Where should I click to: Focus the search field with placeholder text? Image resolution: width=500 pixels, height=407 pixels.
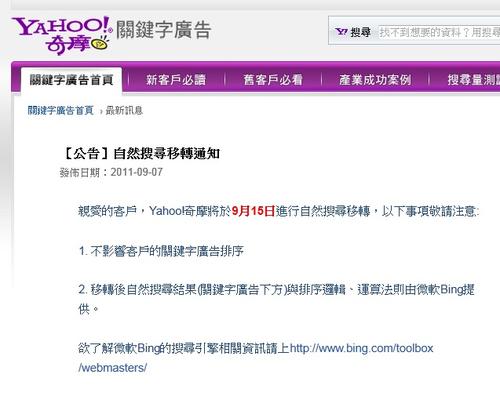(x=439, y=32)
